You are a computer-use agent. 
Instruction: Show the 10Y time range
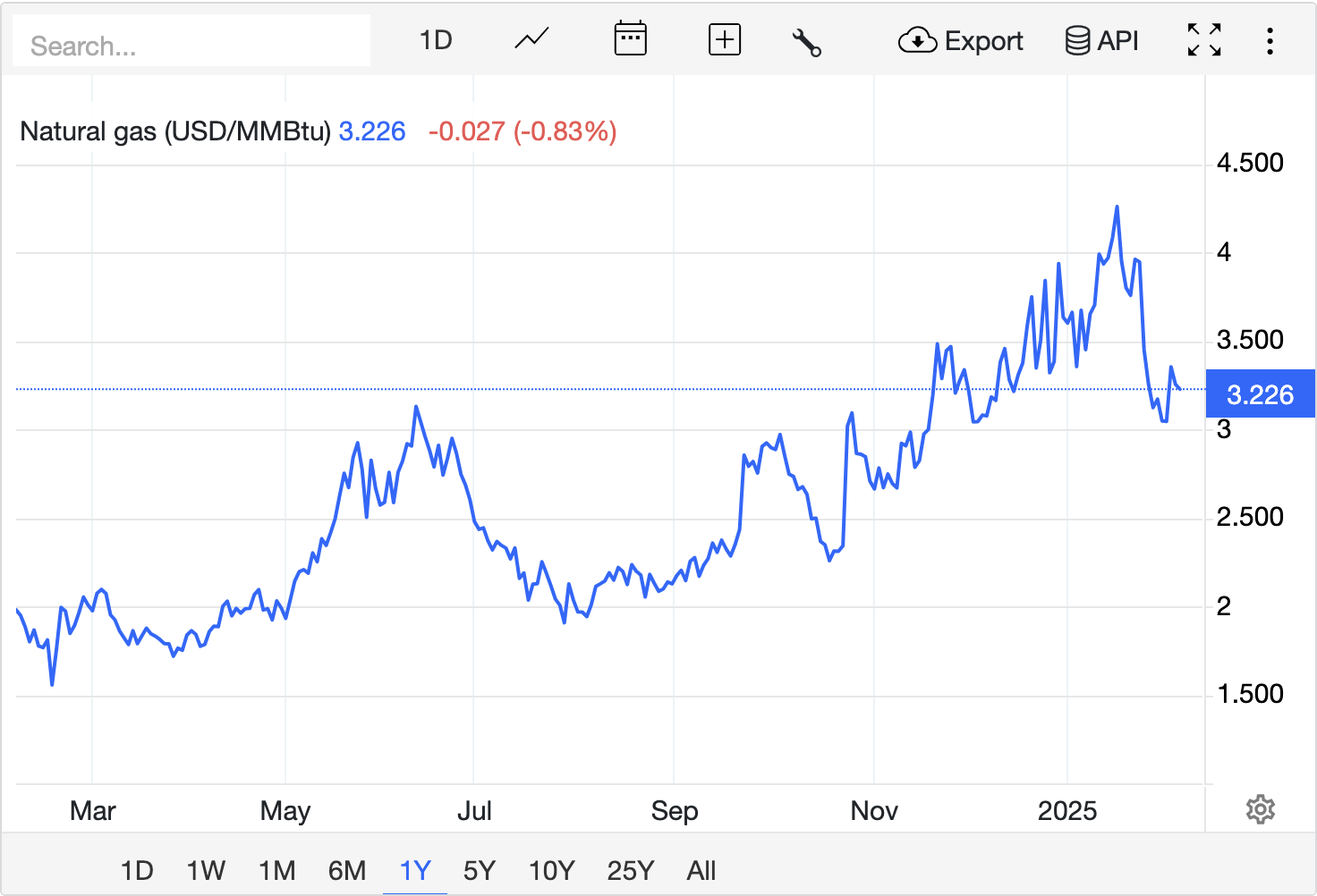(551, 870)
